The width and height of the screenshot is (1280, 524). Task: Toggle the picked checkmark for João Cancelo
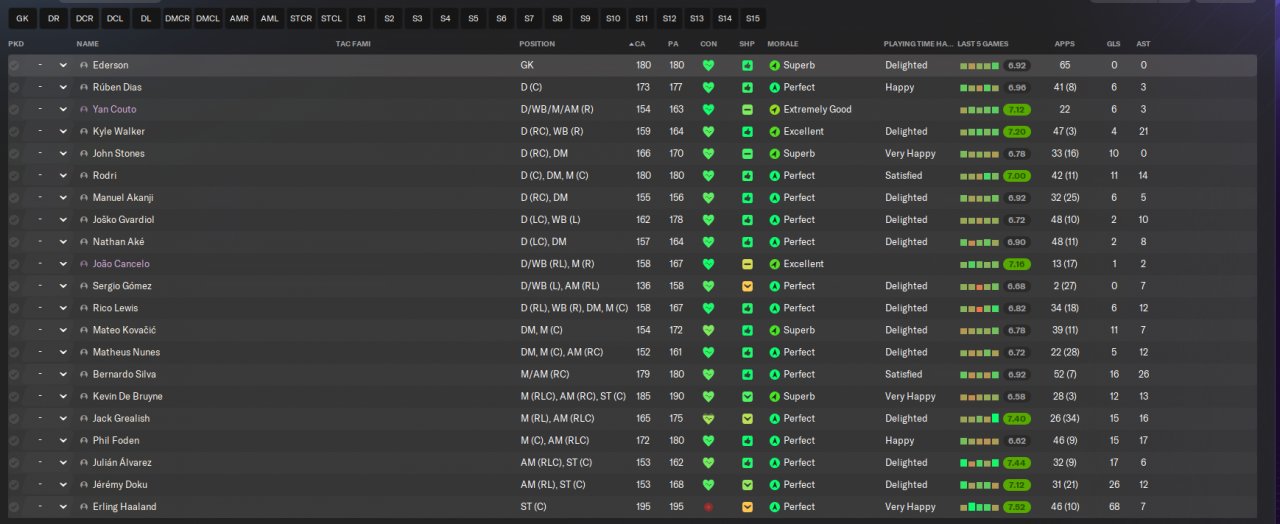pyautogui.click(x=14, y=264)
